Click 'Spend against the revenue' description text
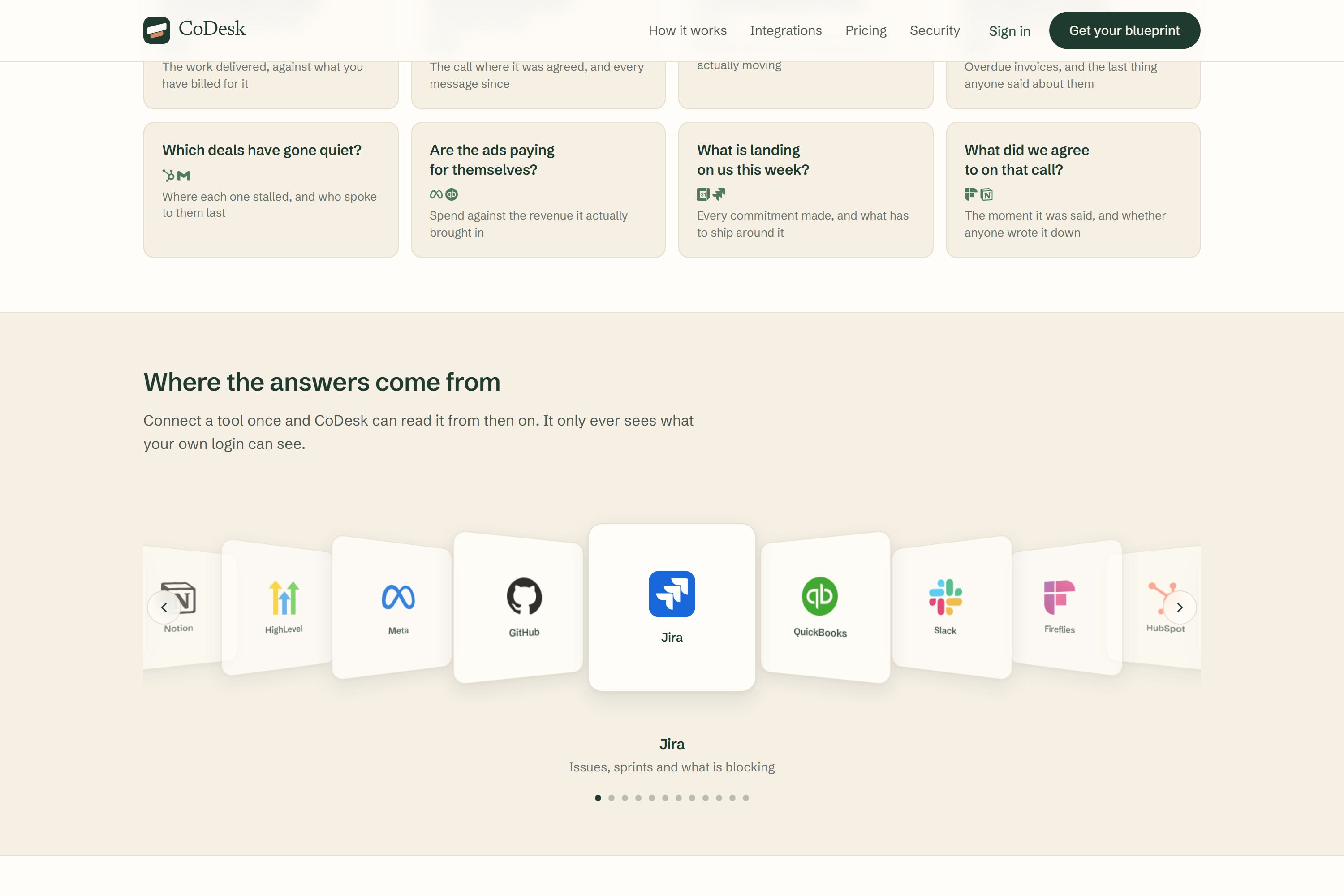The width and height of the screenshot is (1344, 896). [529, 224]
